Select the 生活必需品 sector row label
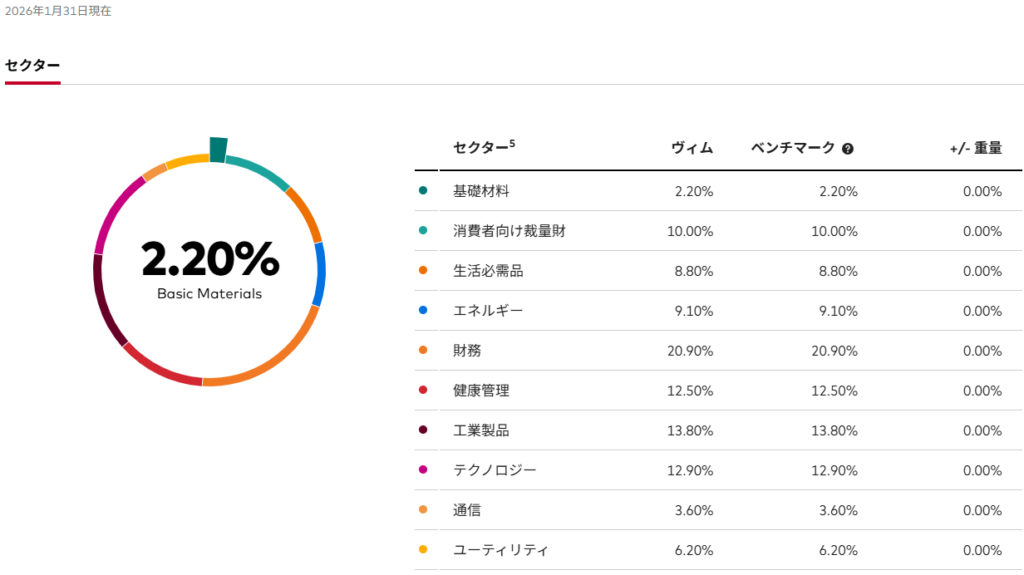The image size is (1024, 575). (488, 271)
